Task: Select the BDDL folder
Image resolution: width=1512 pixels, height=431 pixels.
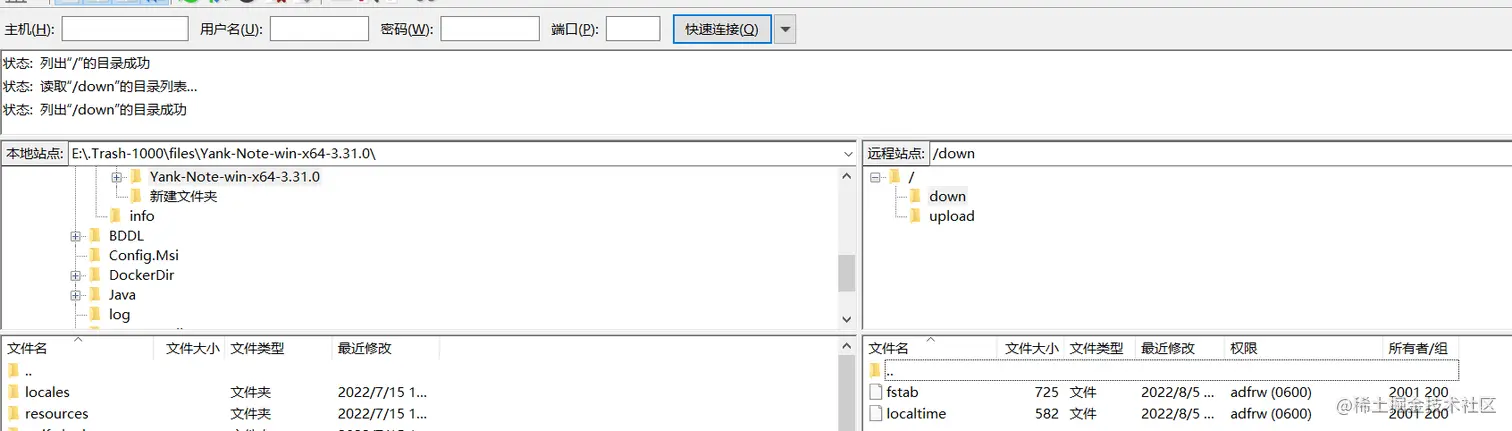Action: click(x=126, y=236)
